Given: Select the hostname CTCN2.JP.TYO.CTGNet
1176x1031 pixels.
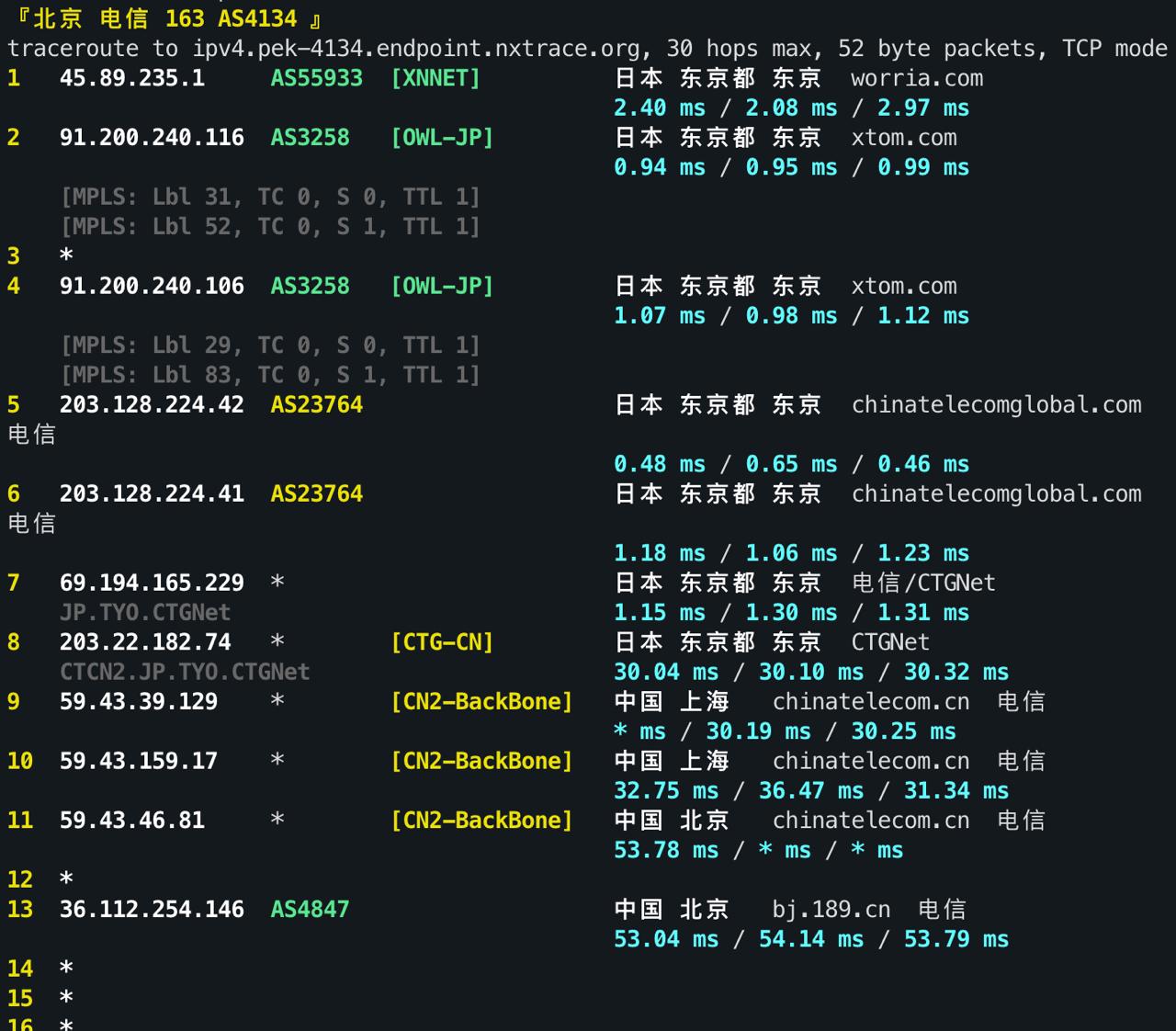Looking at the screenshot, I should [x=186, y=672].
